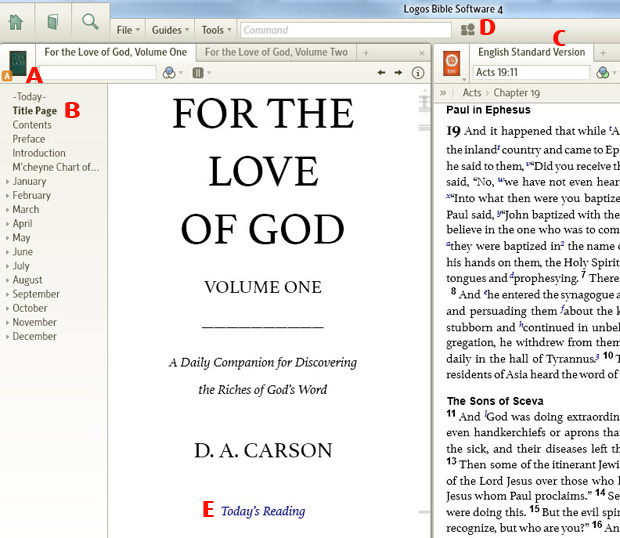The width and height of the screenshot is (620, 538).
Task: Open the Library book icon
Action: click(54, 20)
